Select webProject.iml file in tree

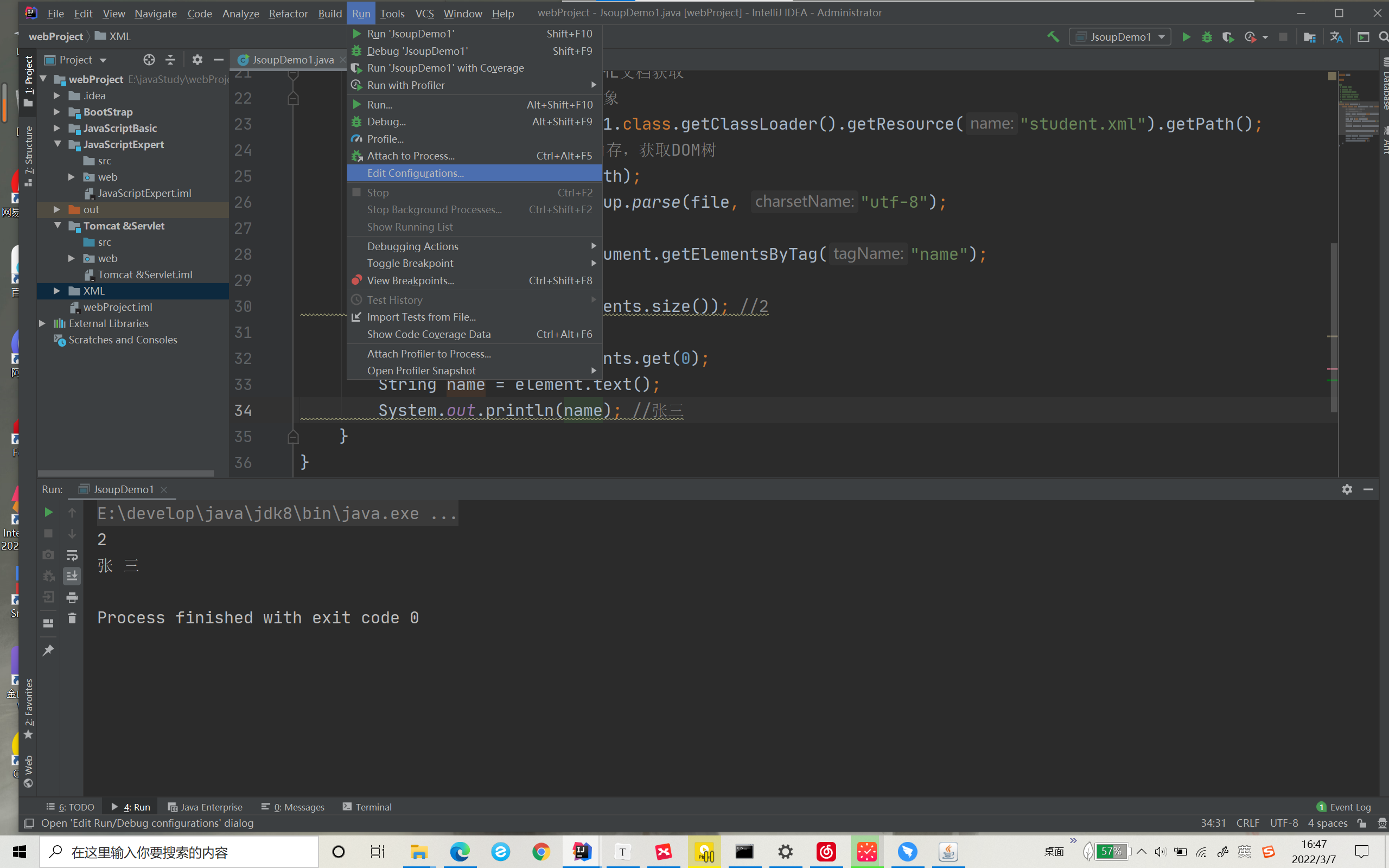pos(117,307)
